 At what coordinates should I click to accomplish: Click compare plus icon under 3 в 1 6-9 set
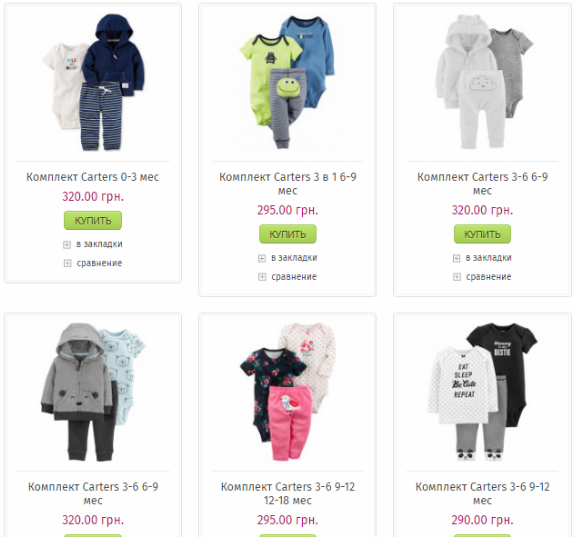pyautogui.click(x=262, y=277)
